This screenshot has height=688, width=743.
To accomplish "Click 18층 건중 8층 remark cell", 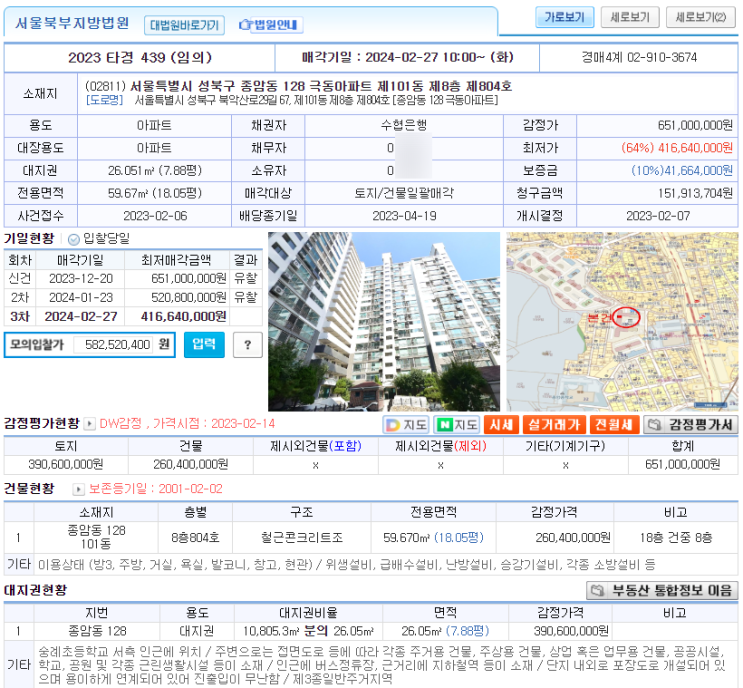I will (x=676, y=538).
